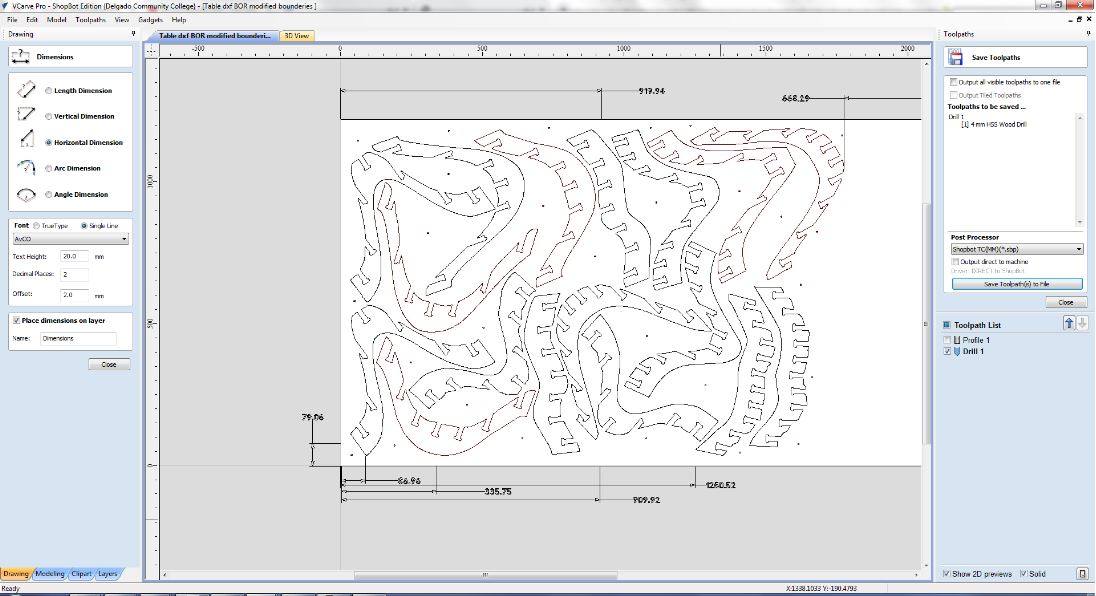Click the Toolpath List blue square icon
1096x596 pixels.
click(x=946, y=325)
